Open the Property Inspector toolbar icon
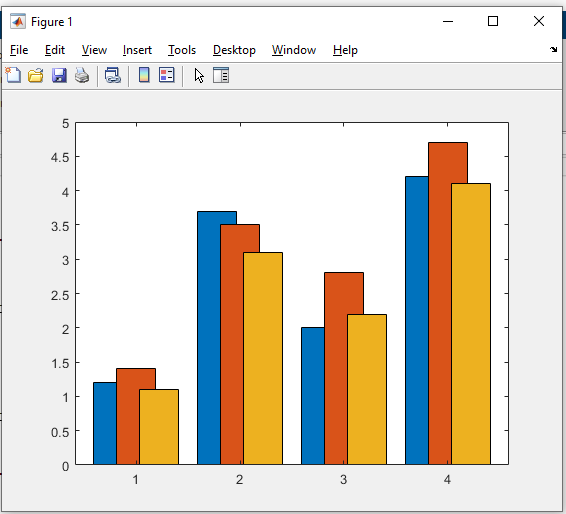This screenshot has width=566, height=514. (221, 75)
